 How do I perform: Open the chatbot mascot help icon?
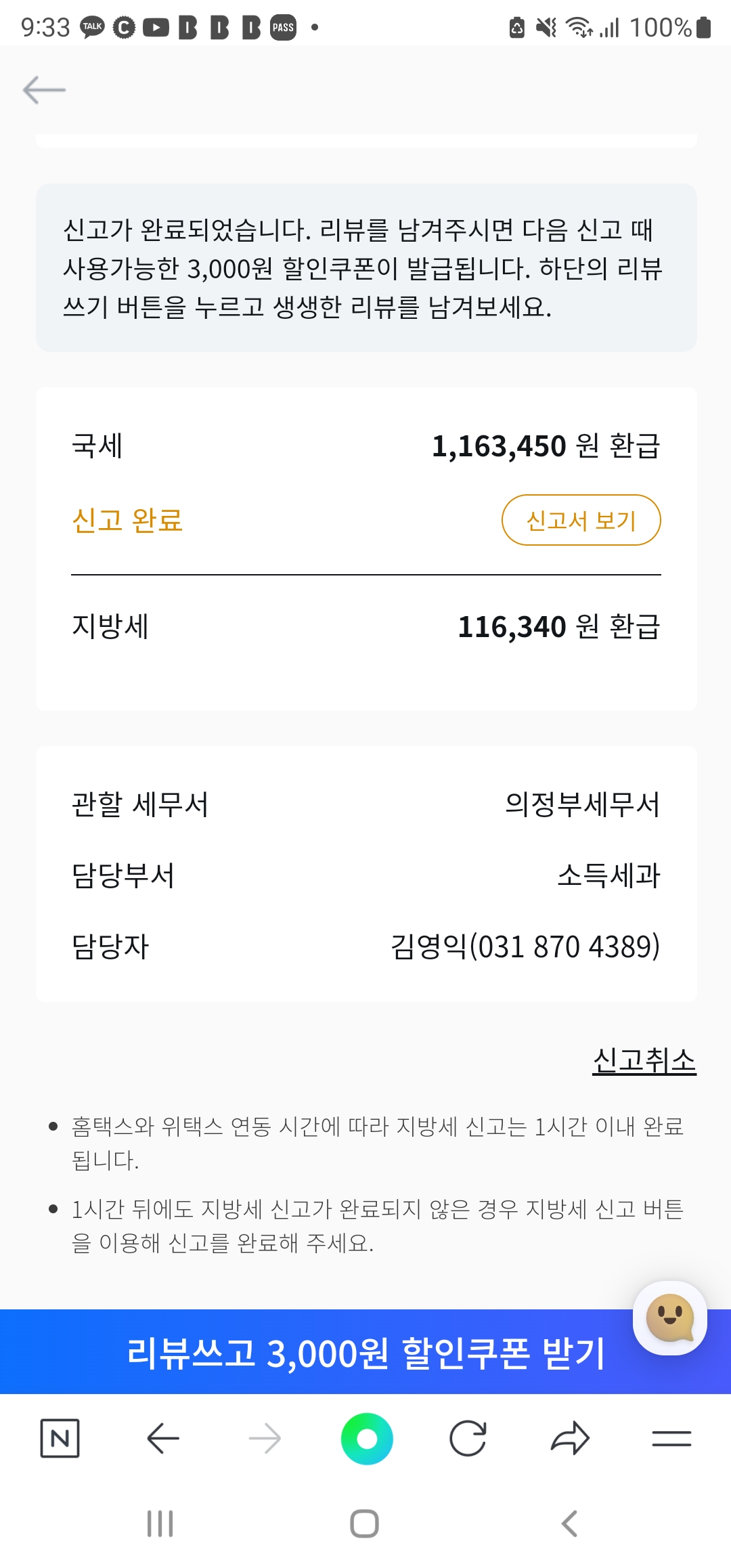click(x=669, y=1317)
